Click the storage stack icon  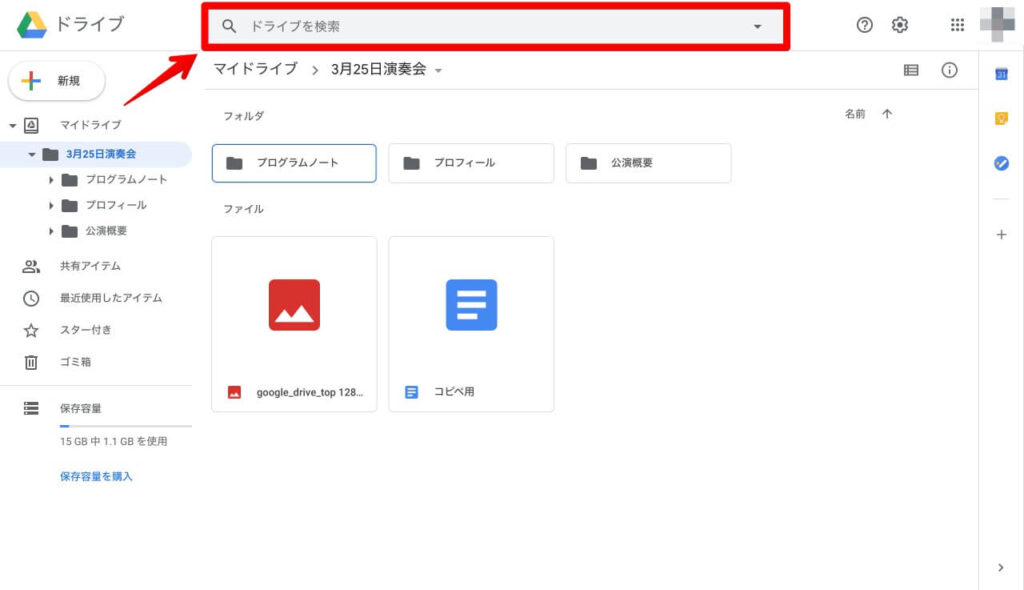pyautogui.click(x=31, y=408)
